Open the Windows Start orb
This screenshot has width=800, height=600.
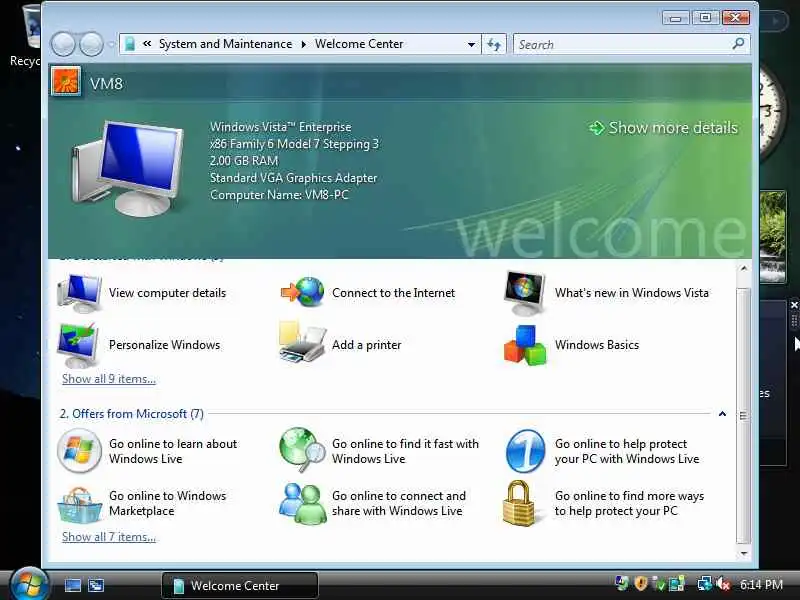(29, 584)
